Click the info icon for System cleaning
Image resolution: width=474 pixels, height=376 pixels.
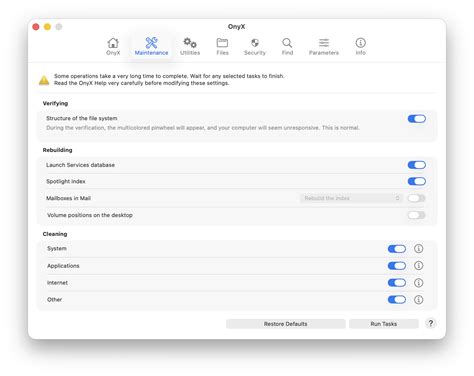coord(419,249)
